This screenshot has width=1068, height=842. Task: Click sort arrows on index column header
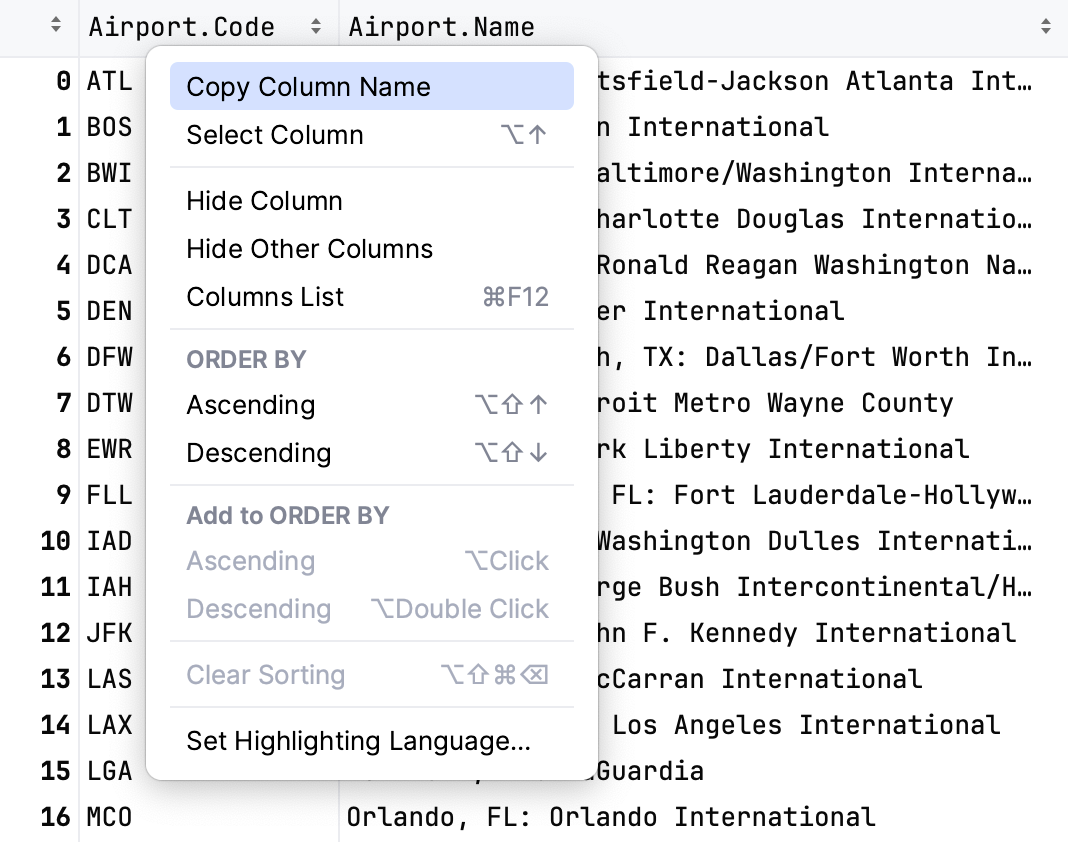(x=56, y=28)
